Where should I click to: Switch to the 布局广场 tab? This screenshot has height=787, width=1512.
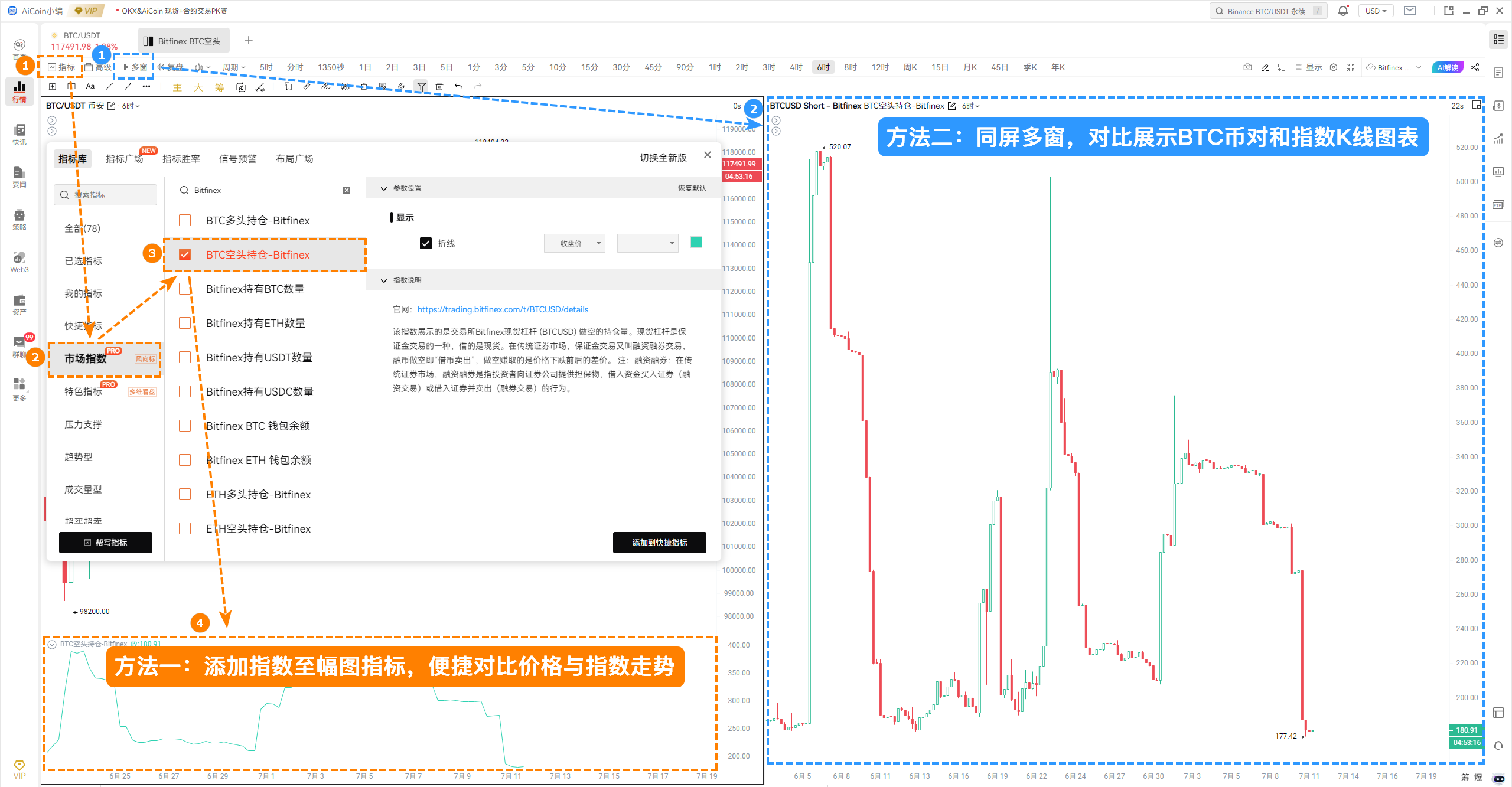pyautogui.click(x=295, y=159)
